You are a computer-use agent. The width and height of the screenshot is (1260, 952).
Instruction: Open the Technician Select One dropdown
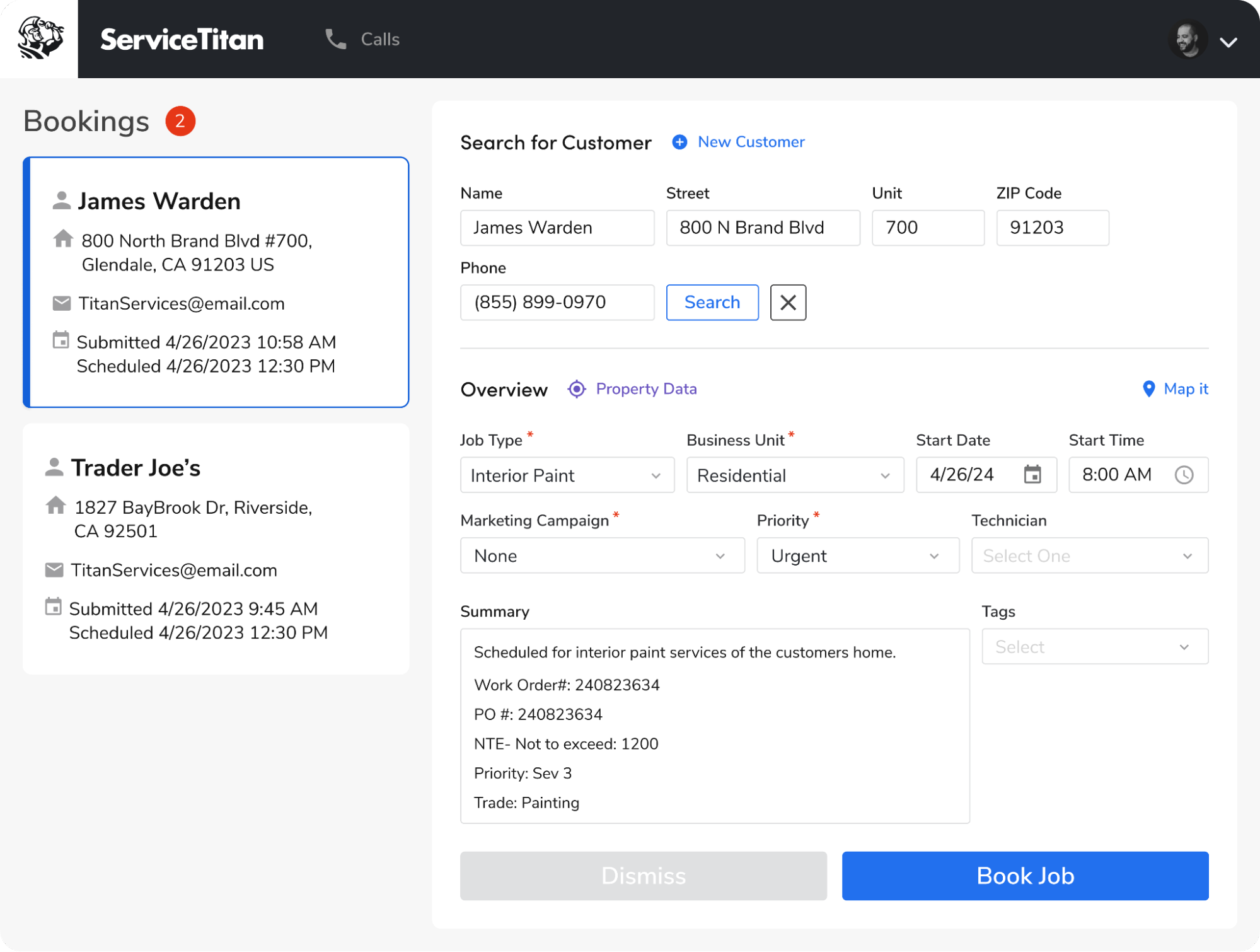pyautogui.click(x=1089, y=555)
